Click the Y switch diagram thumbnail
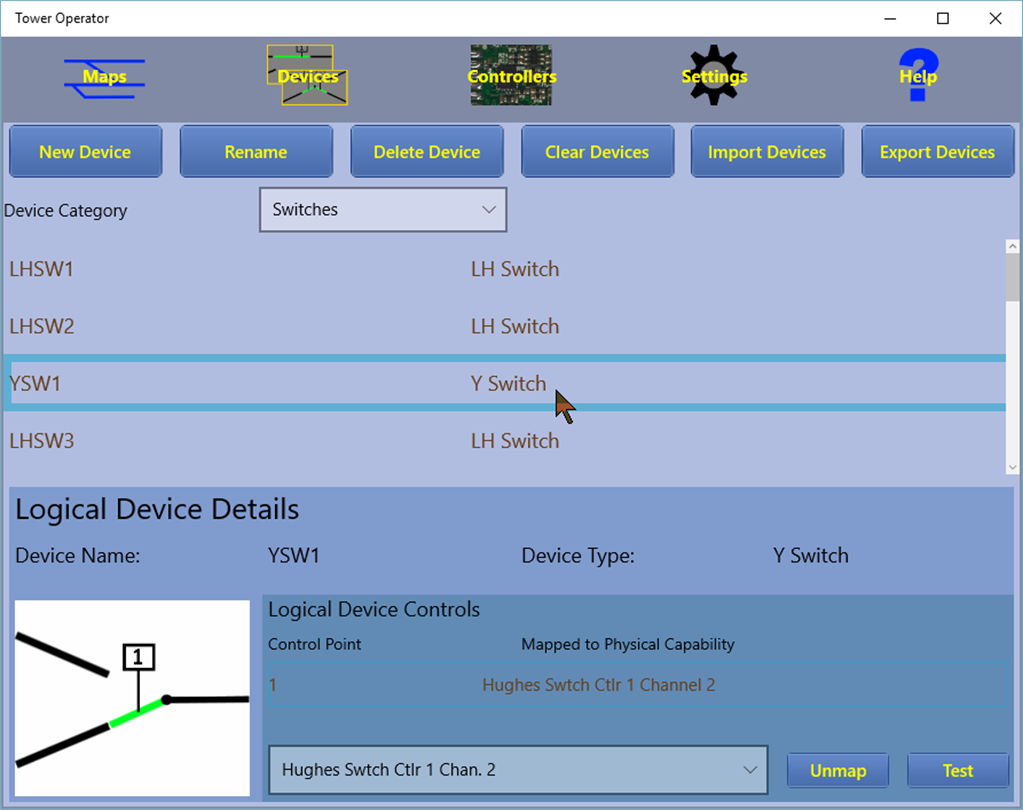The image size is (1023, 810). click(x=132, y=698)
